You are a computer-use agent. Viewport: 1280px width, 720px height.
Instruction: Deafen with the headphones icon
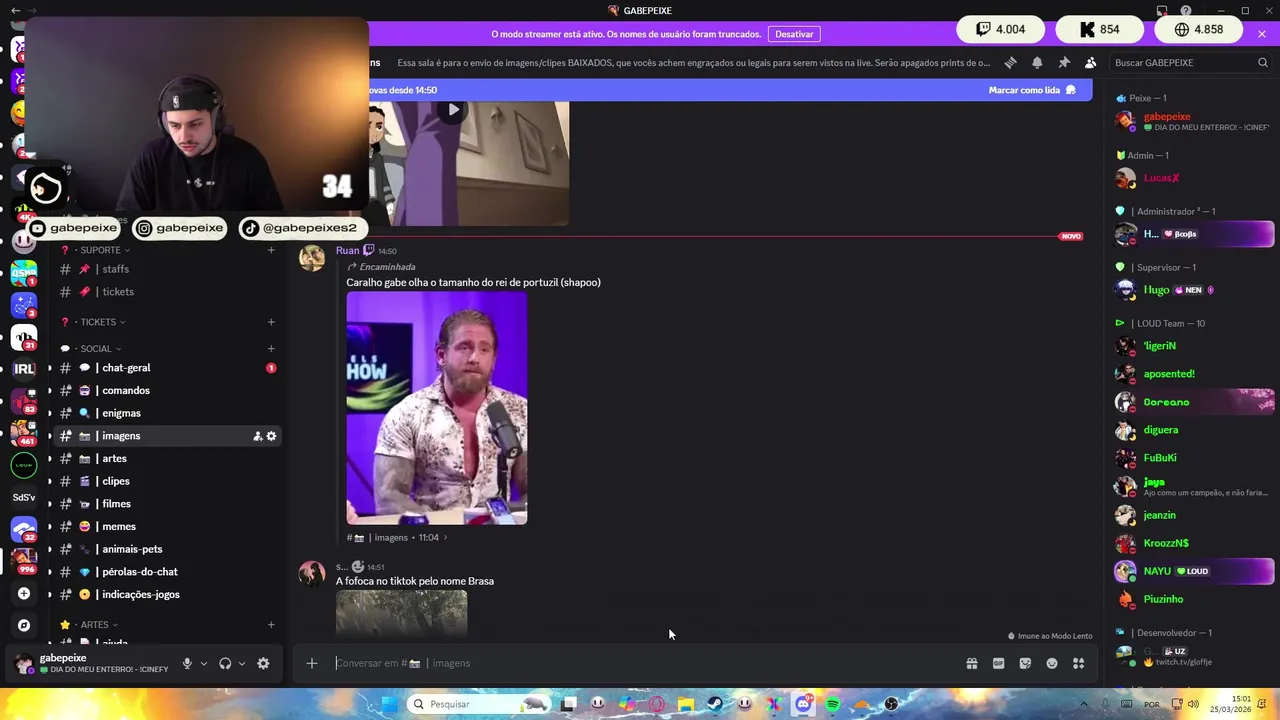click(x=225, y=663)
